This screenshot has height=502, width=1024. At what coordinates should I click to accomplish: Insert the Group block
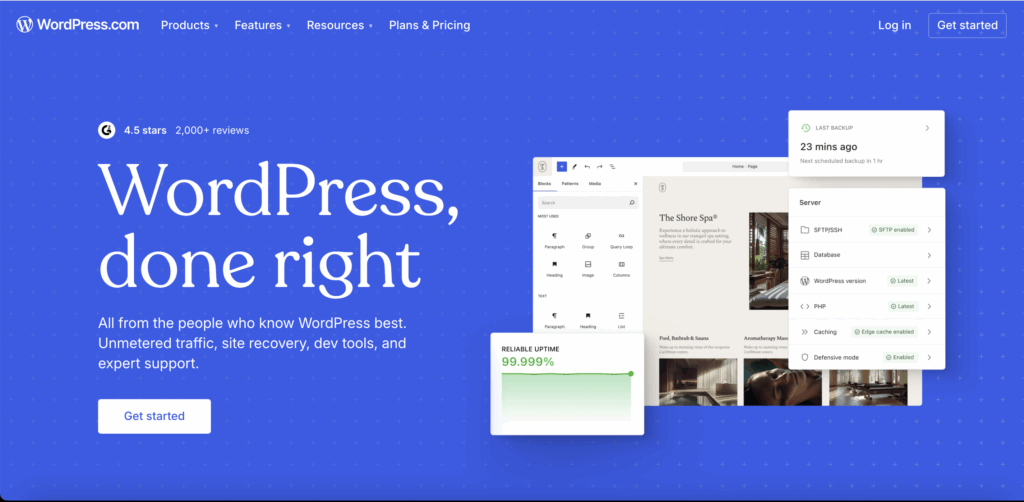click(588, 240)
